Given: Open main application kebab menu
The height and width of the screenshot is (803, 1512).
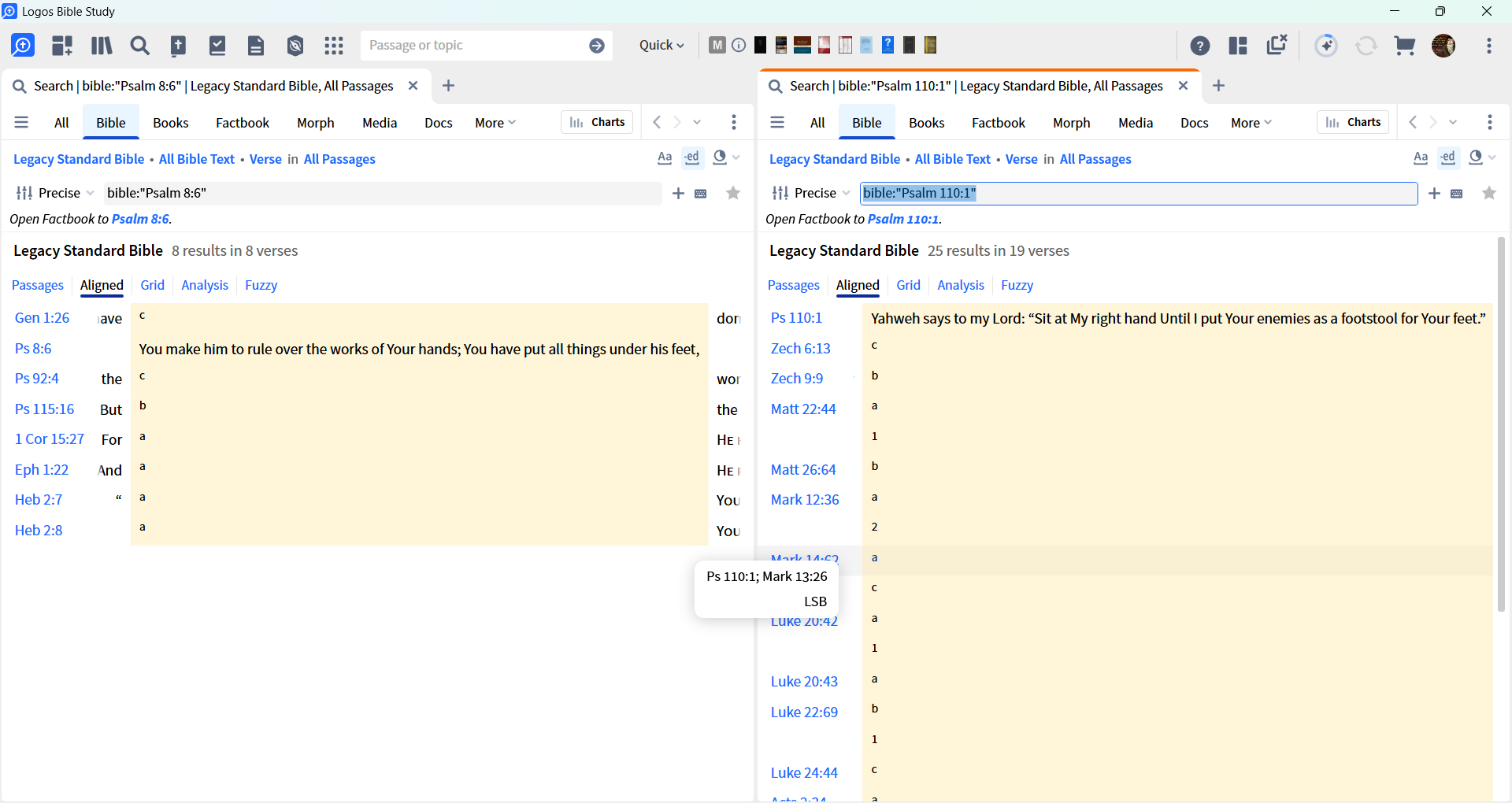Looking at the screenshot, I should [x=1489, y=46].
